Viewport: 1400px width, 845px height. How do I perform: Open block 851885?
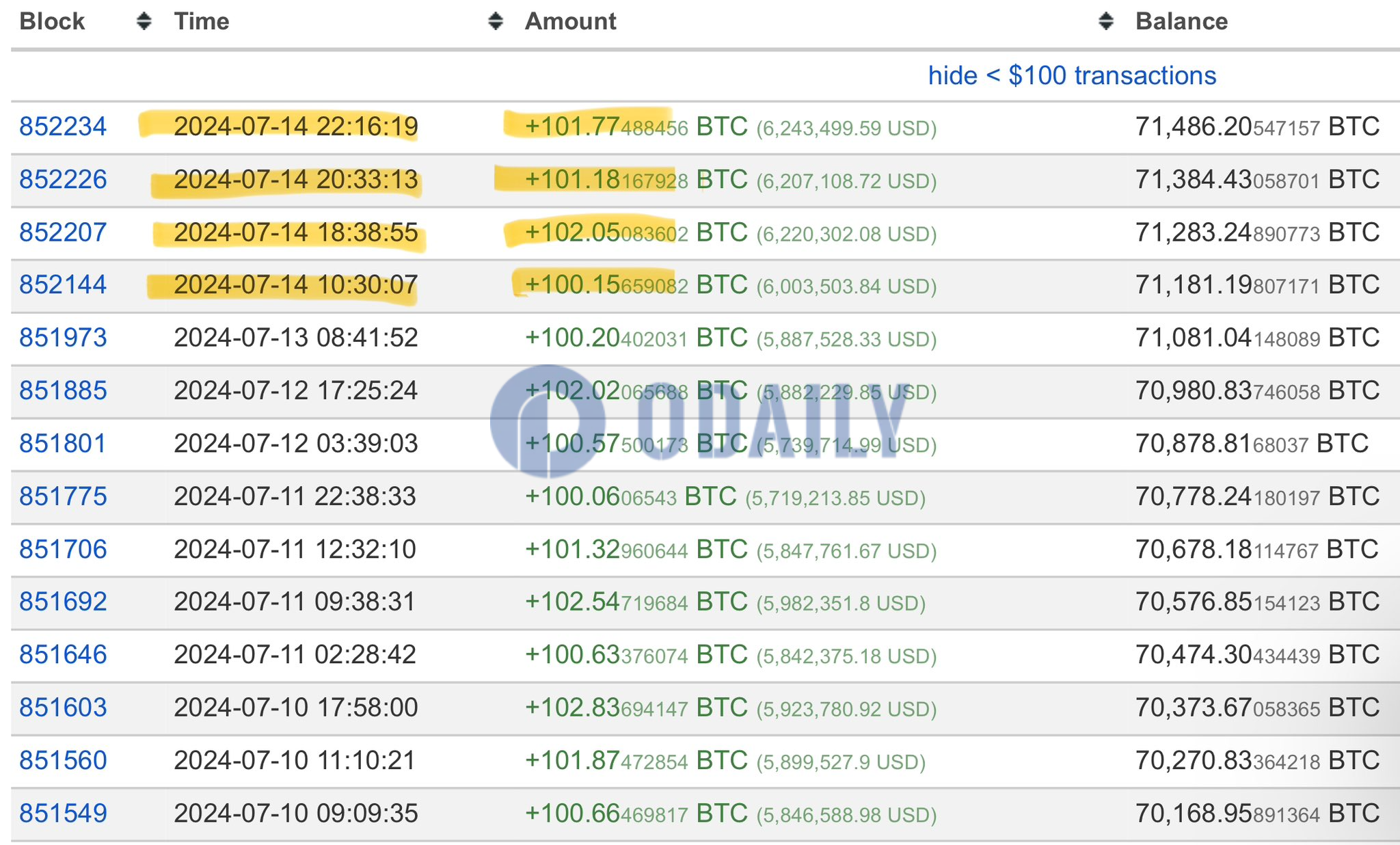point(63,390)
